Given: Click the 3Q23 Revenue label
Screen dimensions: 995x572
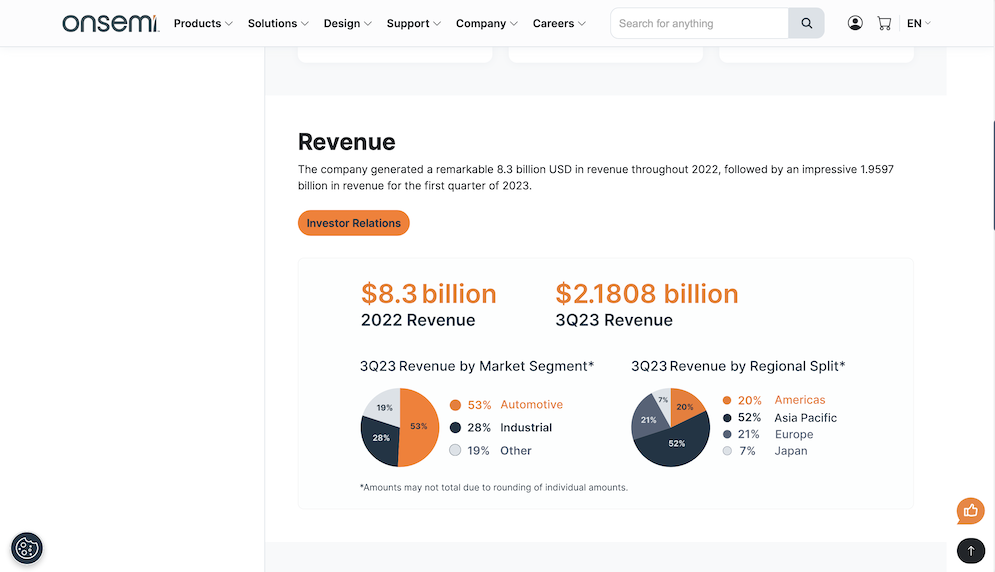Looking at the screenshot, I should tap(614, 320).
